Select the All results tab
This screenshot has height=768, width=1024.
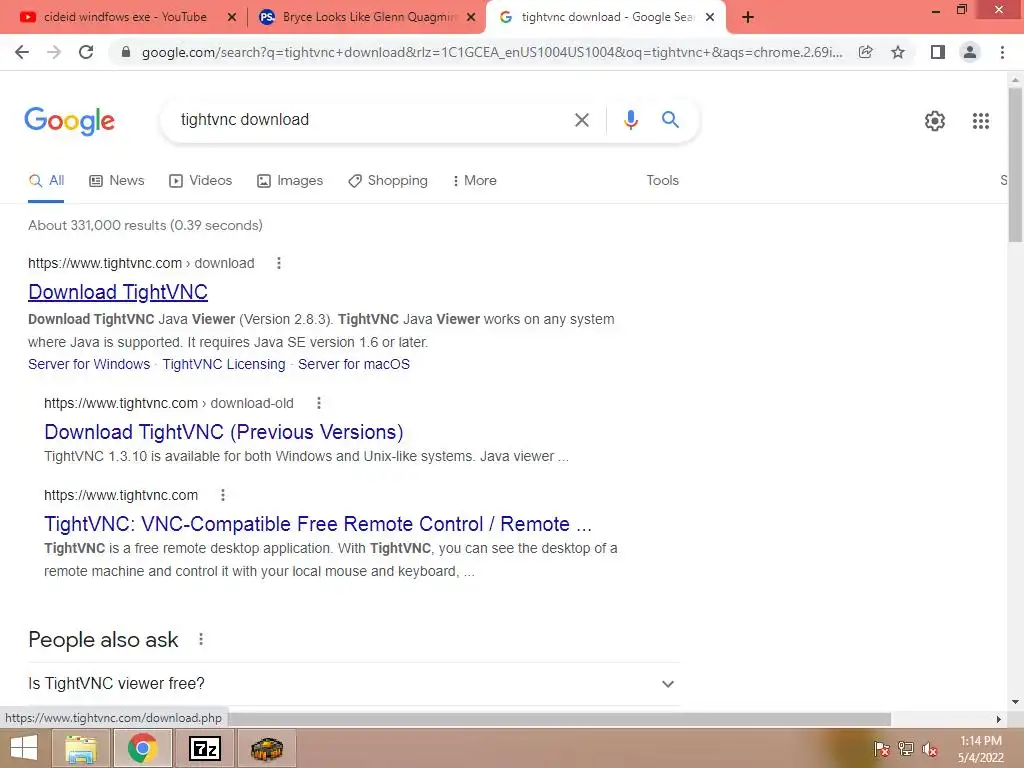[46, 181]
